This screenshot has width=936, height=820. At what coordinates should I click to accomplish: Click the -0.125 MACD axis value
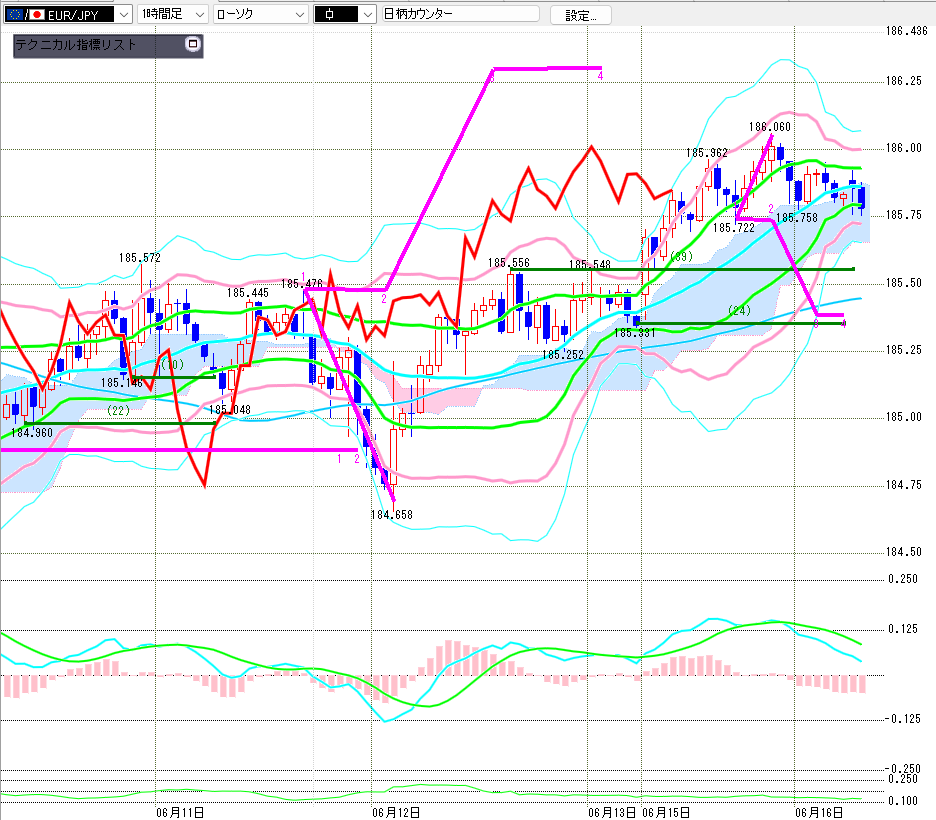903,719
